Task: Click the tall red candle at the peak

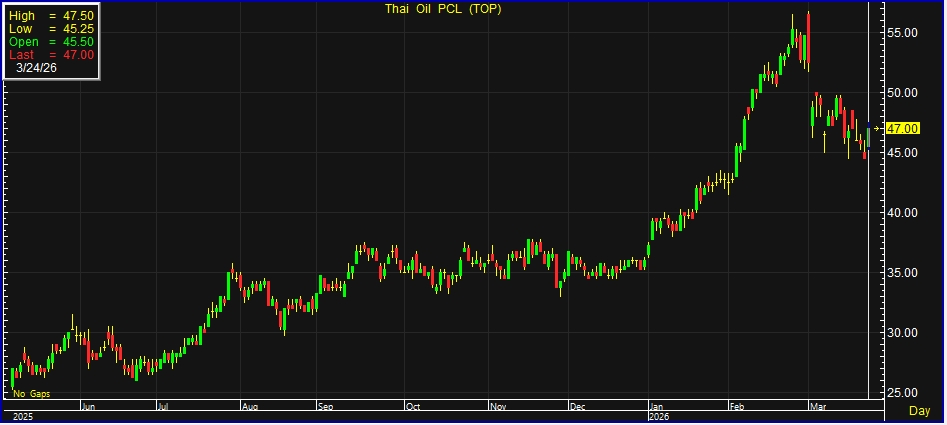Action: (x=807, y=40)
